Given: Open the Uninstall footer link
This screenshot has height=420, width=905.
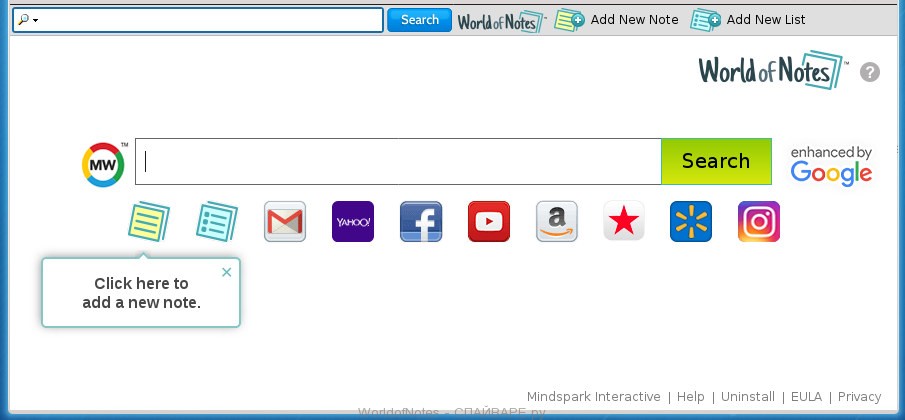Looking at the screenshot, I should (747, 397).
